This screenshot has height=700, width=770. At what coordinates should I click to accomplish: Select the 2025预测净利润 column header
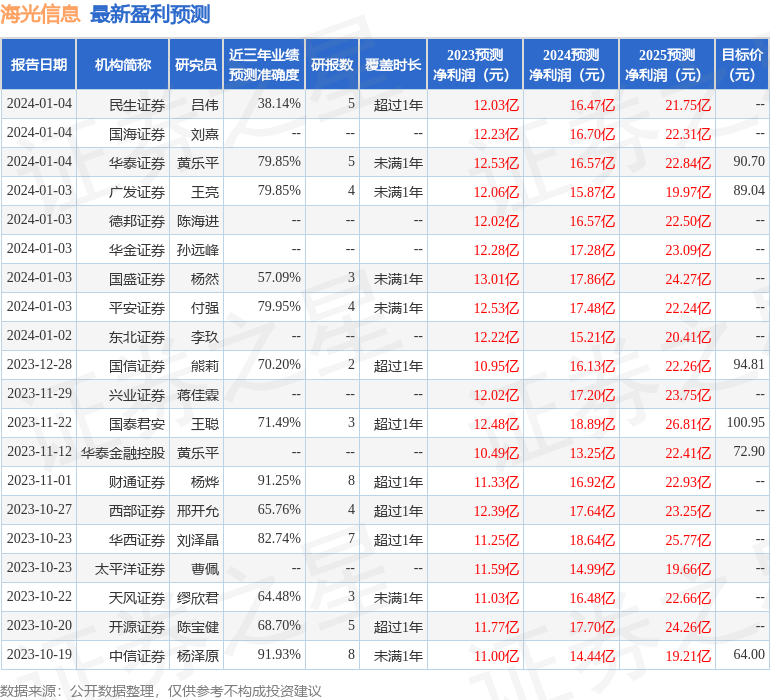(x=667, y=64)
